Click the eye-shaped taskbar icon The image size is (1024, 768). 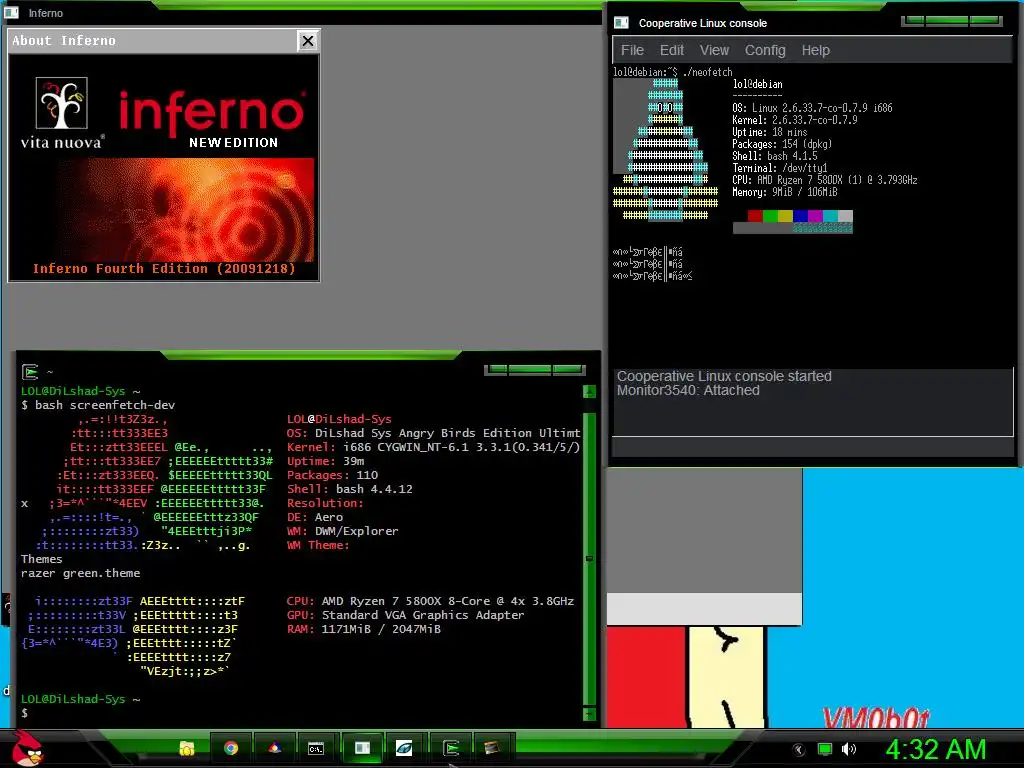[x=404, y=748]
